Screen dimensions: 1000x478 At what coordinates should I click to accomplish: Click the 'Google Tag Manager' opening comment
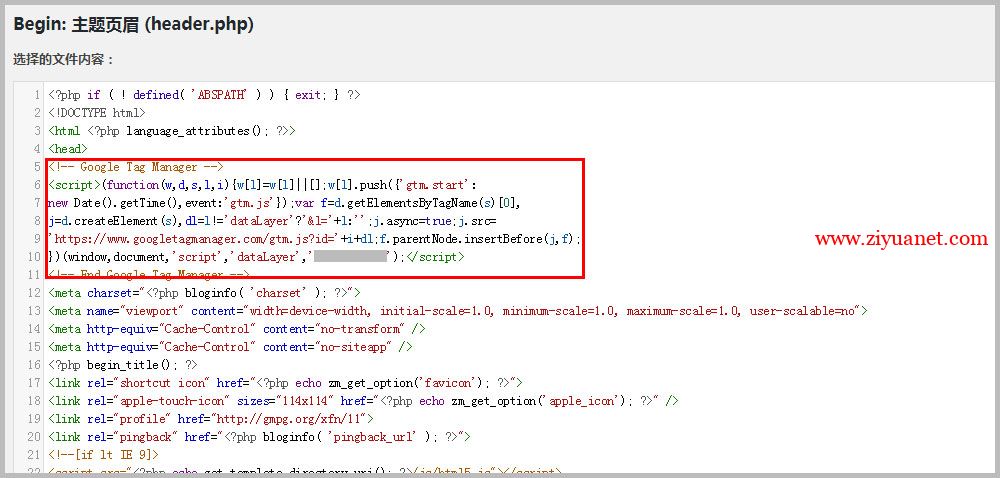tap(136, 167)
